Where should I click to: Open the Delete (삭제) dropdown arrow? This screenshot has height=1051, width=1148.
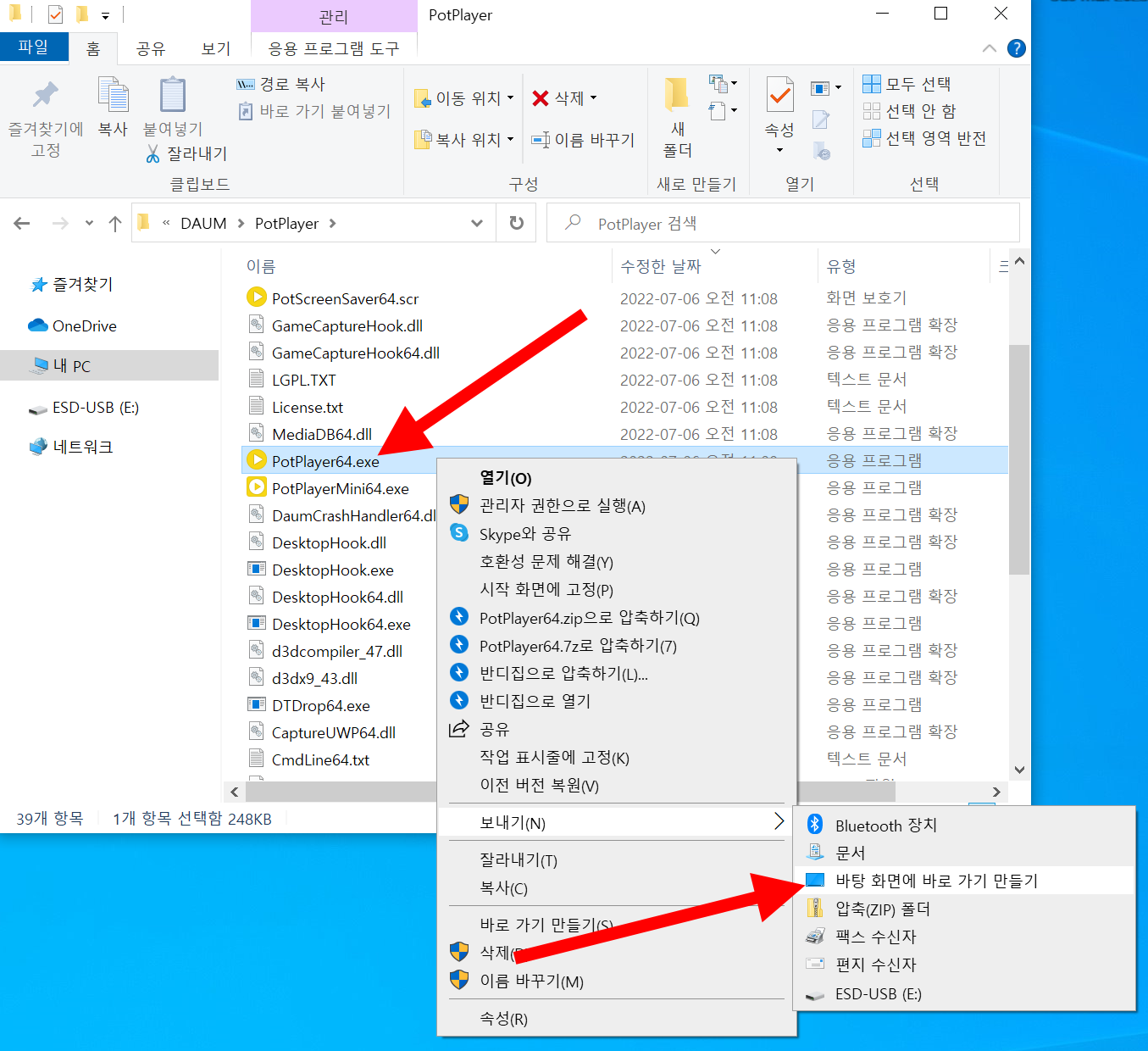pos(593,98)
